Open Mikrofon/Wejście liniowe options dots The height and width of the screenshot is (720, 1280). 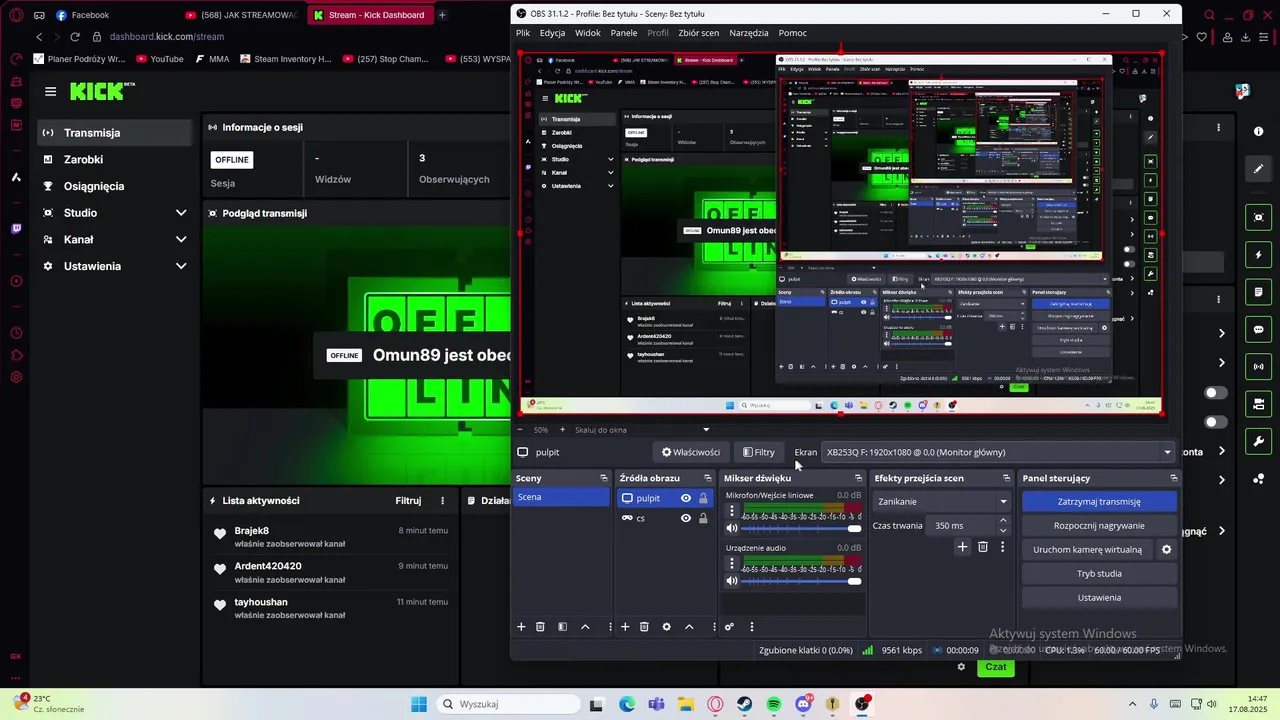732,511
